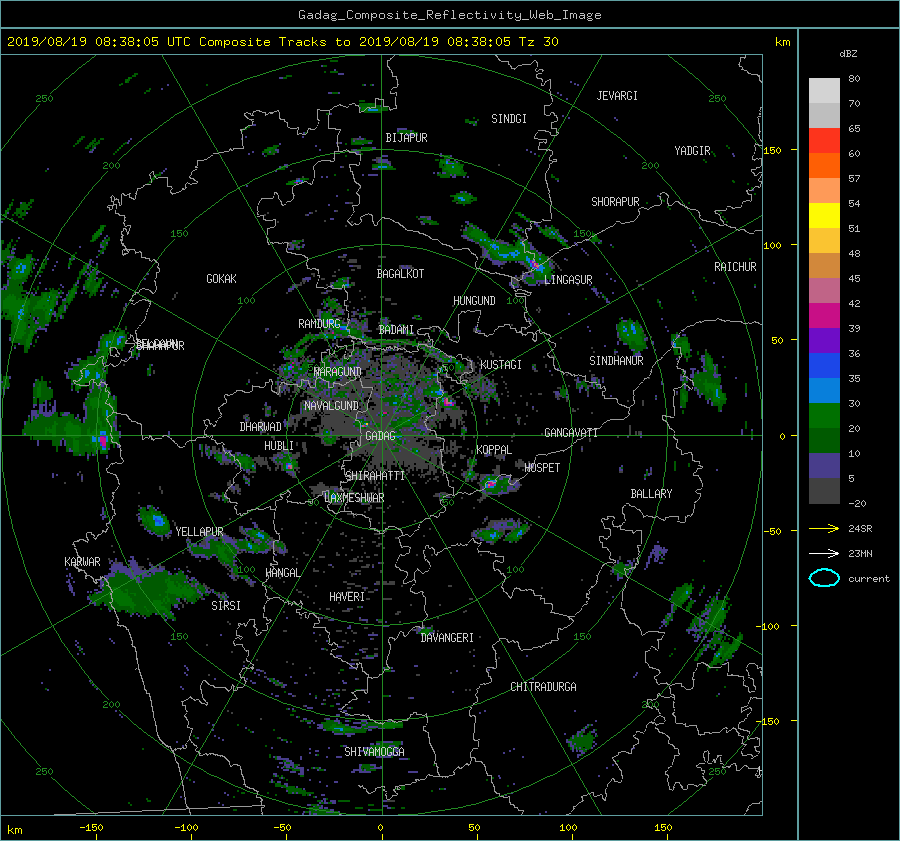Pick the dark gray -20 dBZ swatch
Image resolution: width=900 pixels, height=841 pixels.
824,491
